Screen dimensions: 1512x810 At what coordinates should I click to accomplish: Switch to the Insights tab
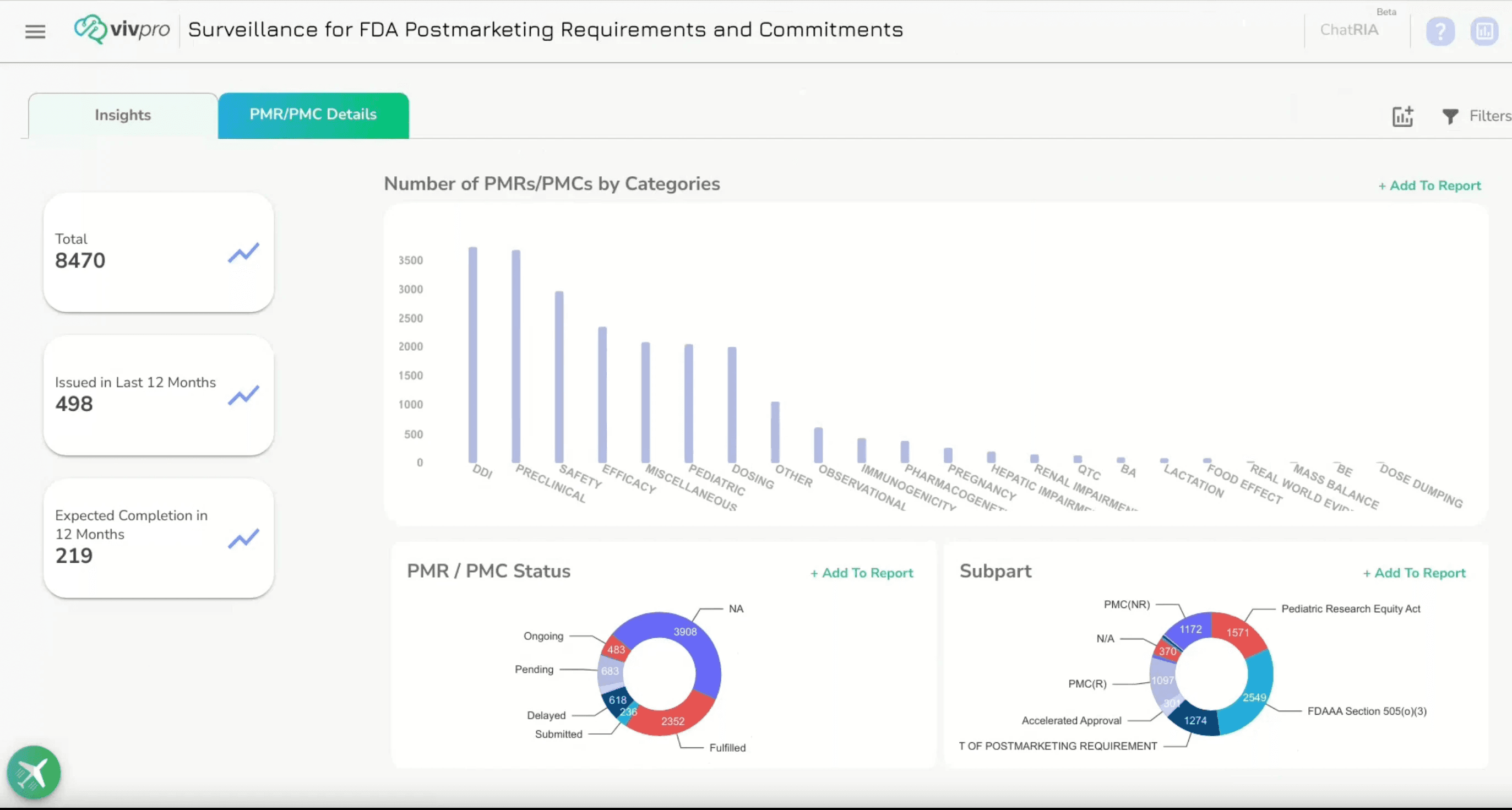pos(123,115)
